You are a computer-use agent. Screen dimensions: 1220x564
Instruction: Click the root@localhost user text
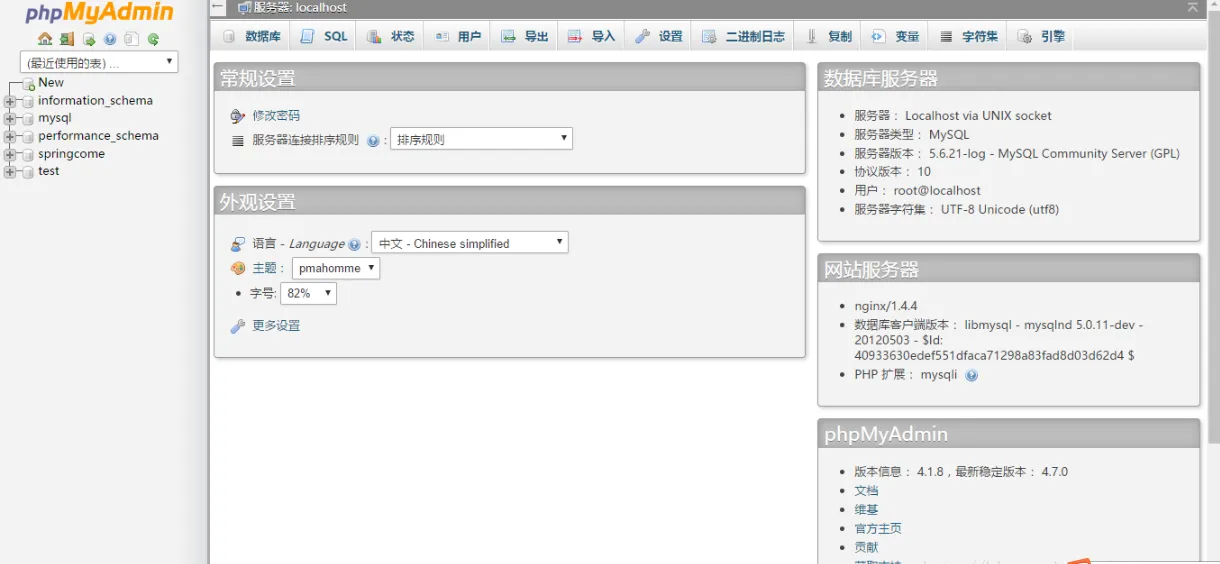[x=937, y=191]
